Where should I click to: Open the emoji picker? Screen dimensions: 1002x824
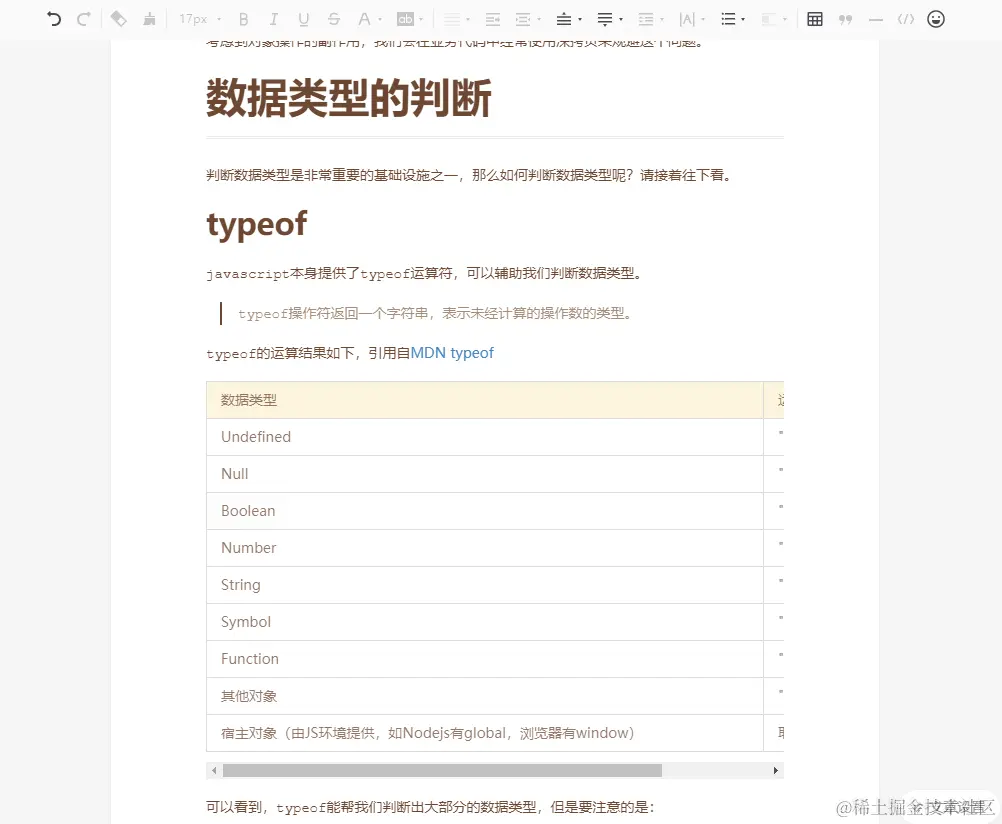(x=934, y=18)
